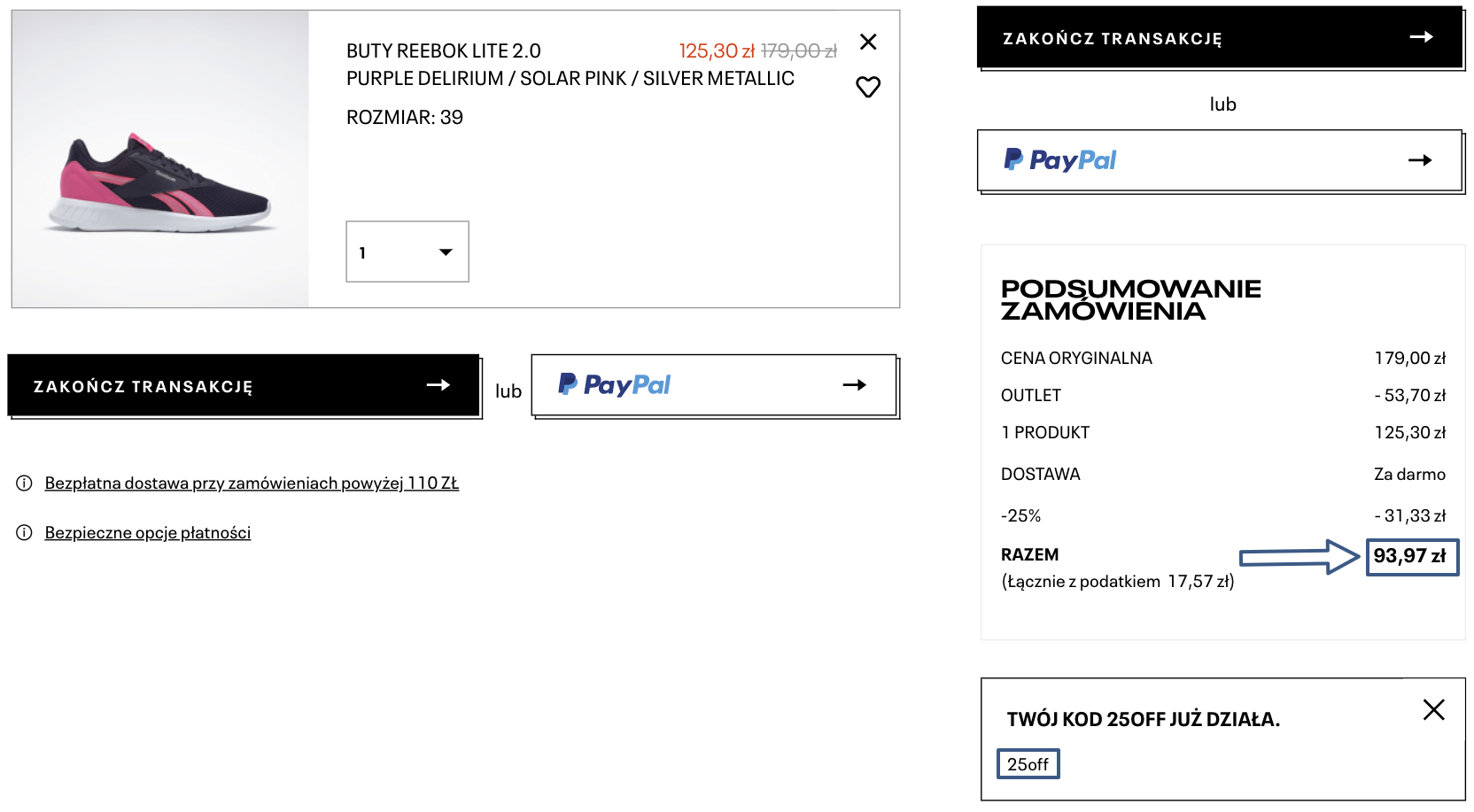Click arrow icon on top-right checkout button

(x=1421, y=37)
